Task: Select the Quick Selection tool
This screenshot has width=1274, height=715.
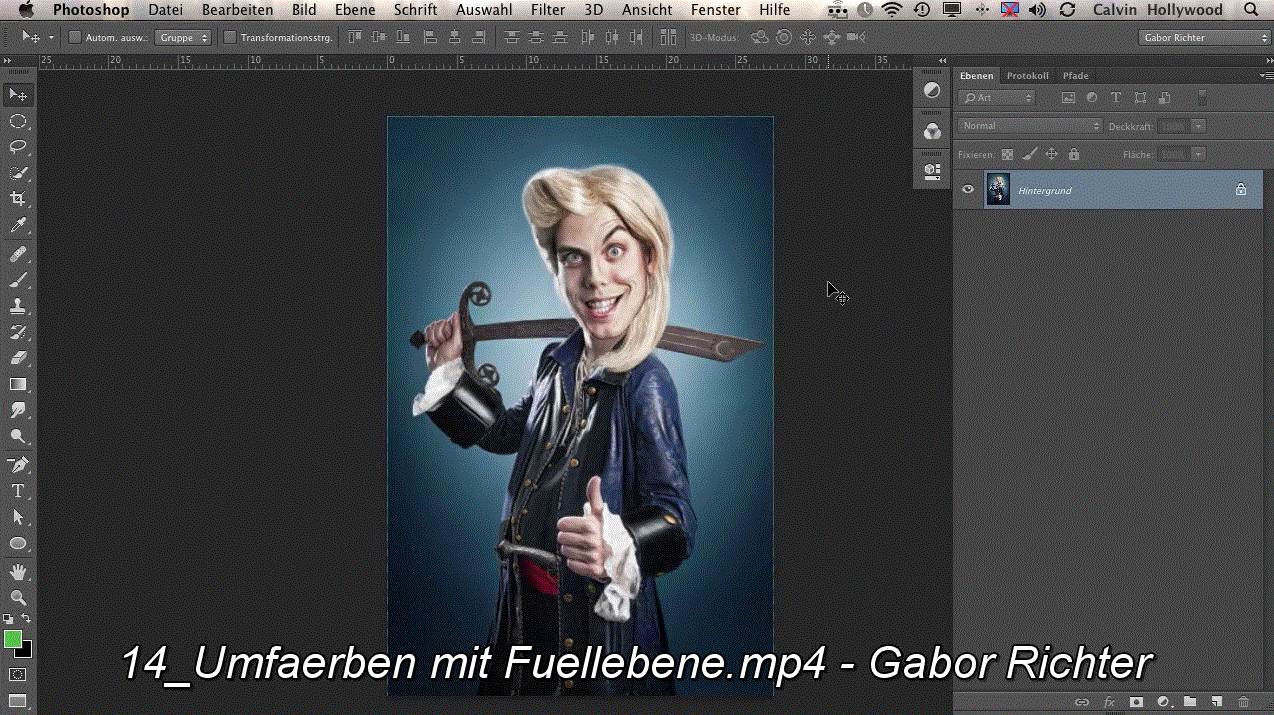Action: (x=18, y=173)
